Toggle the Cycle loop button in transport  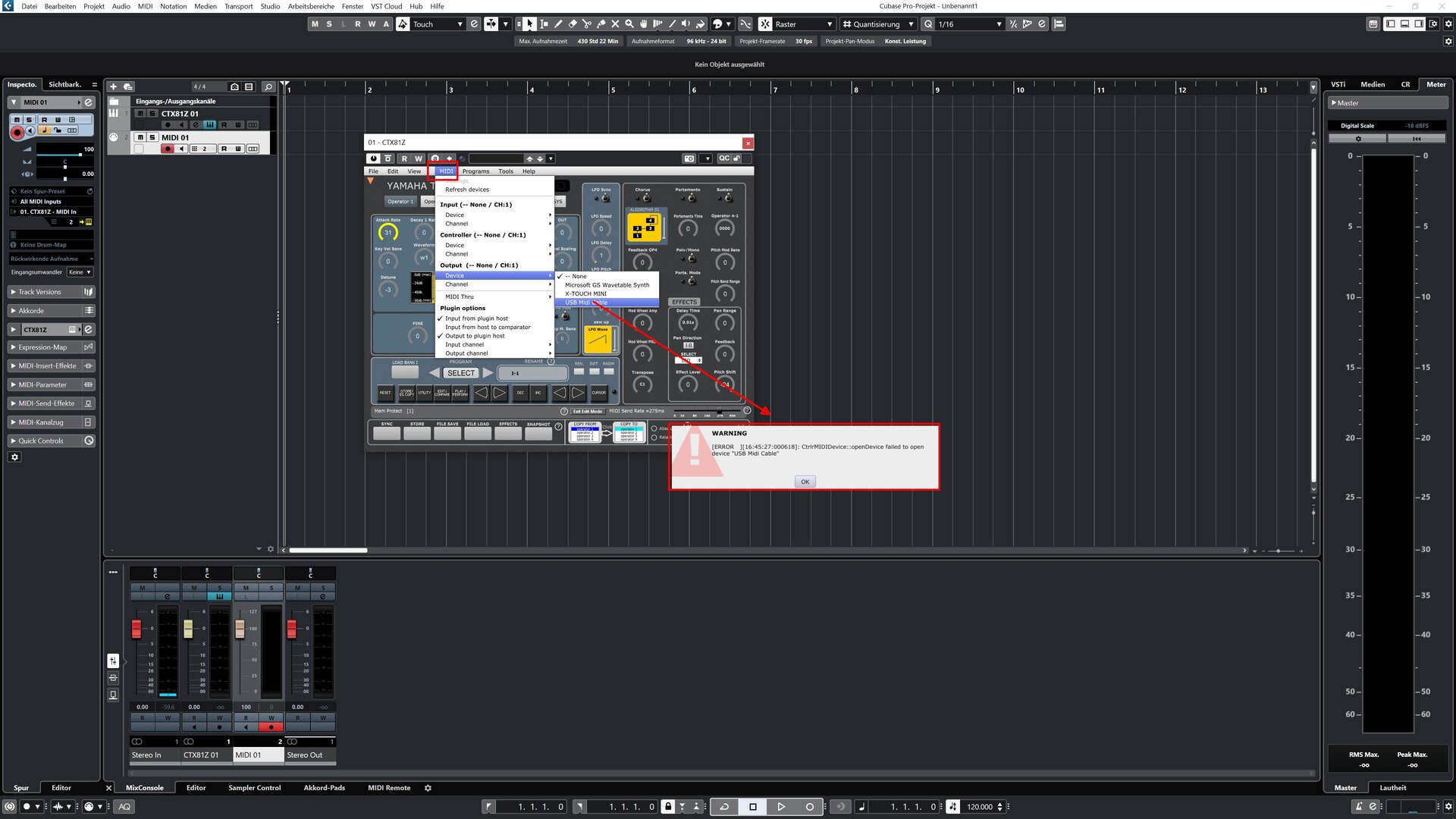pyautogui.click(x=724, y=807)
